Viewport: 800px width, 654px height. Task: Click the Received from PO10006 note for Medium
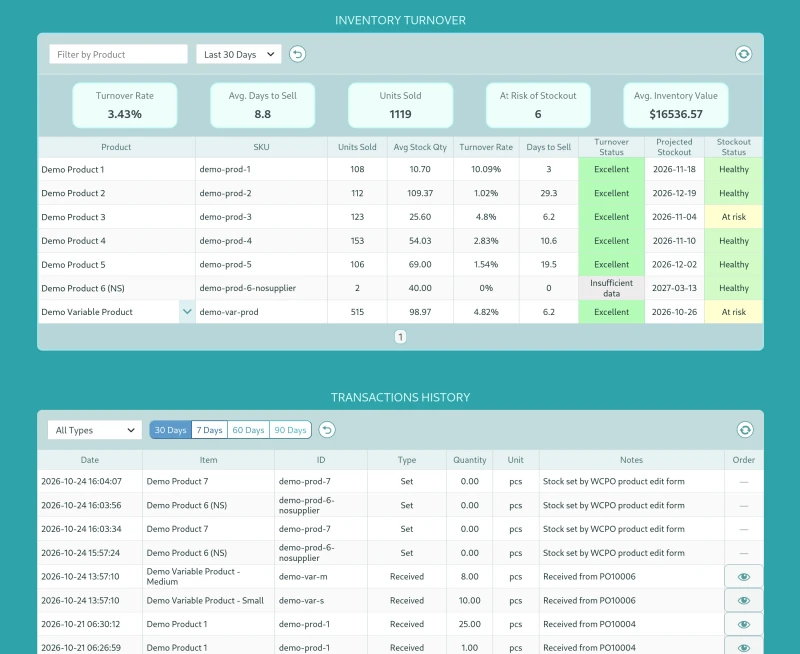[589, 576]
